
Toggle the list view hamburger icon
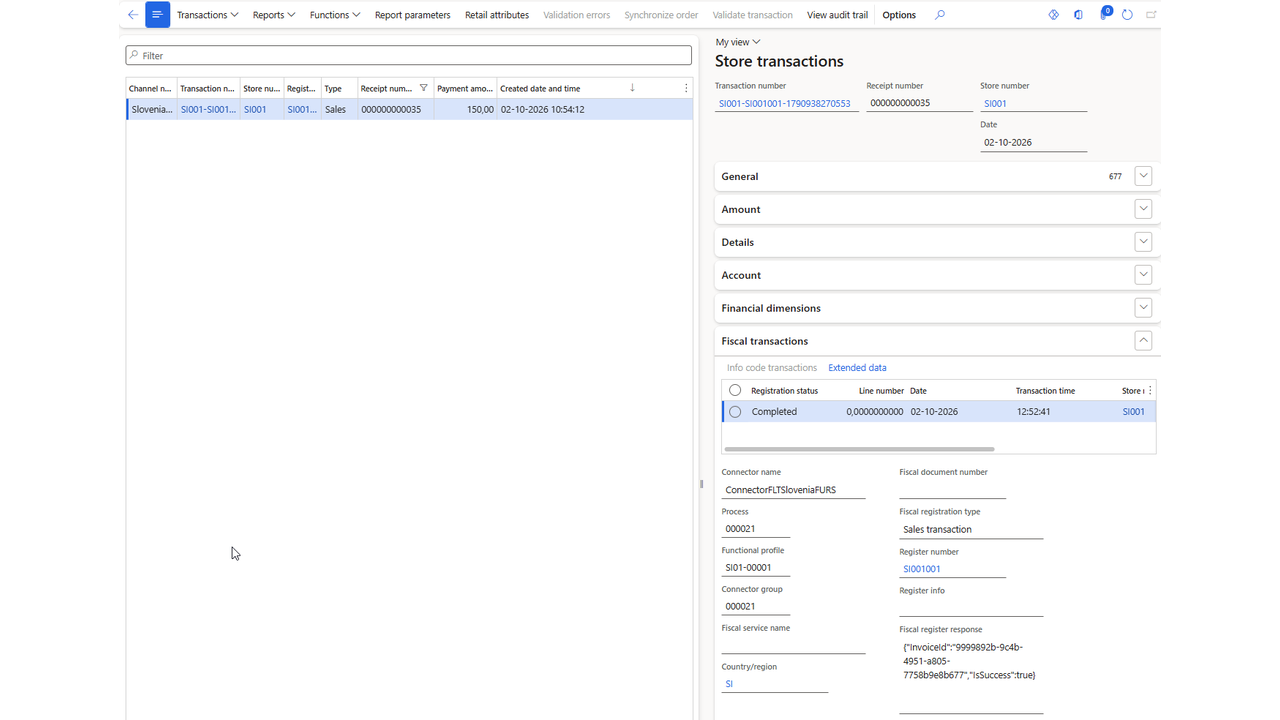[x=157, y=15]
